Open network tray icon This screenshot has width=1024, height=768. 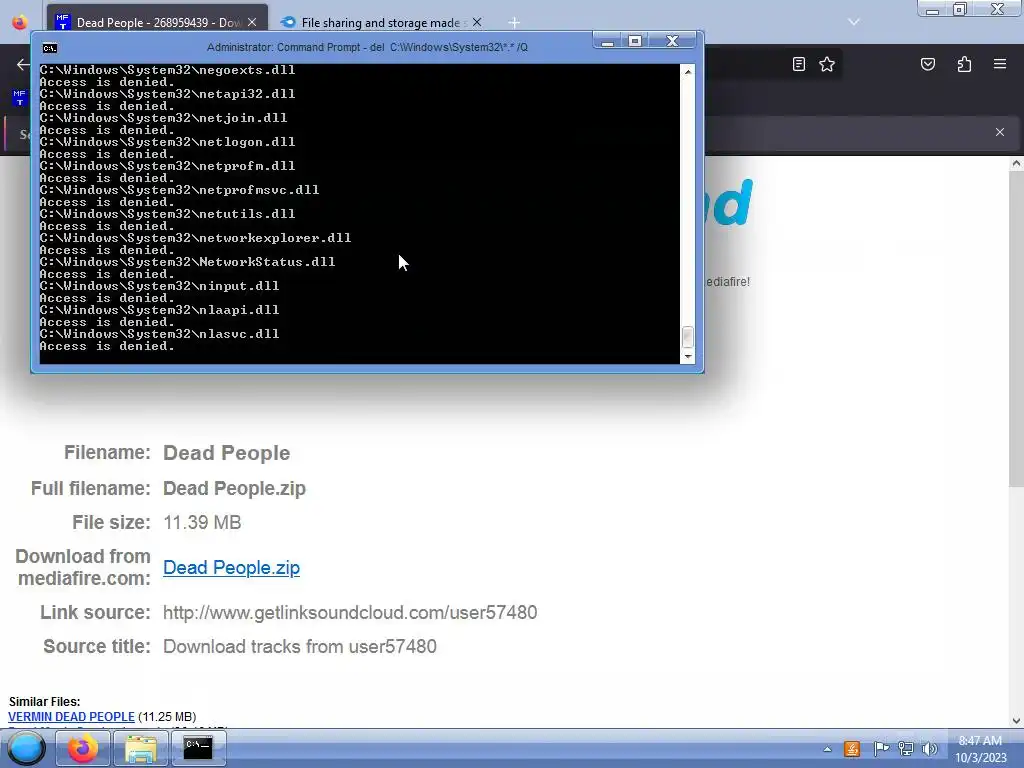[906, 749]
